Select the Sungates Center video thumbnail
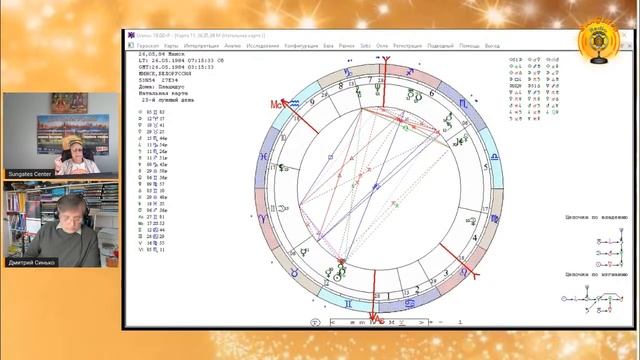 pyautogui.click(x=61, y=136)
